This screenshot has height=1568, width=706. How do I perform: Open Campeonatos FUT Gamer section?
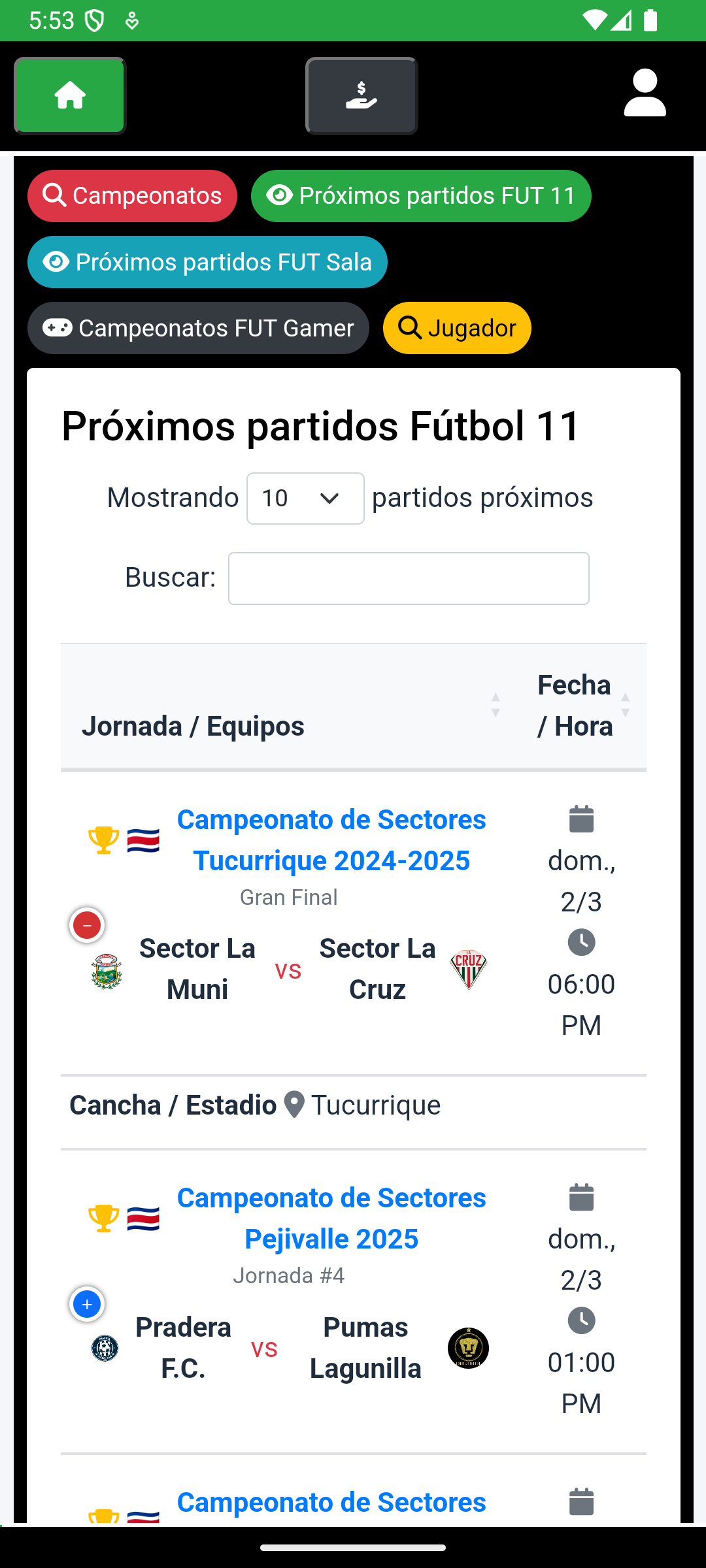tap(198, 328)
